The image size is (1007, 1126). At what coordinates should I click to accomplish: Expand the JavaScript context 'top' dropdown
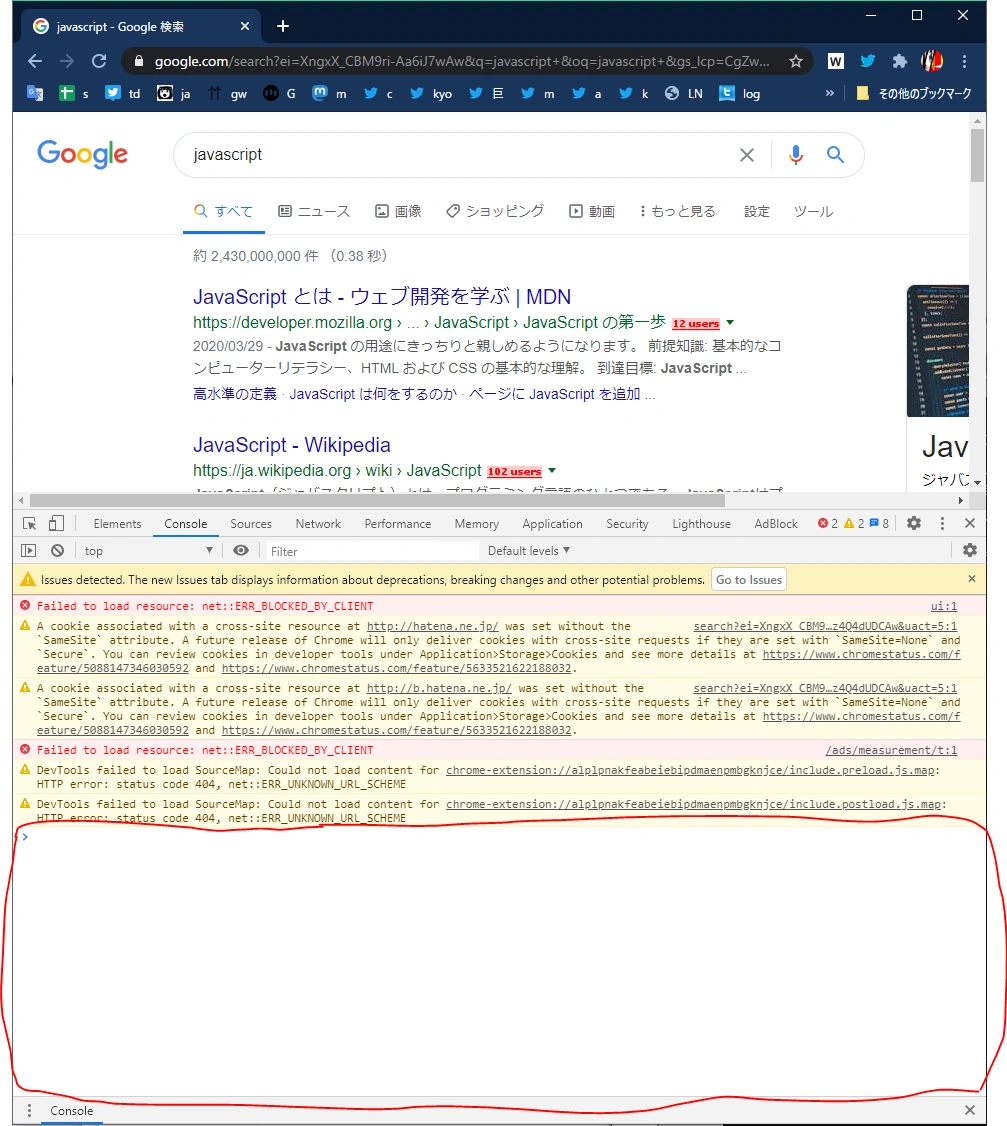click(x=148, y=551)
